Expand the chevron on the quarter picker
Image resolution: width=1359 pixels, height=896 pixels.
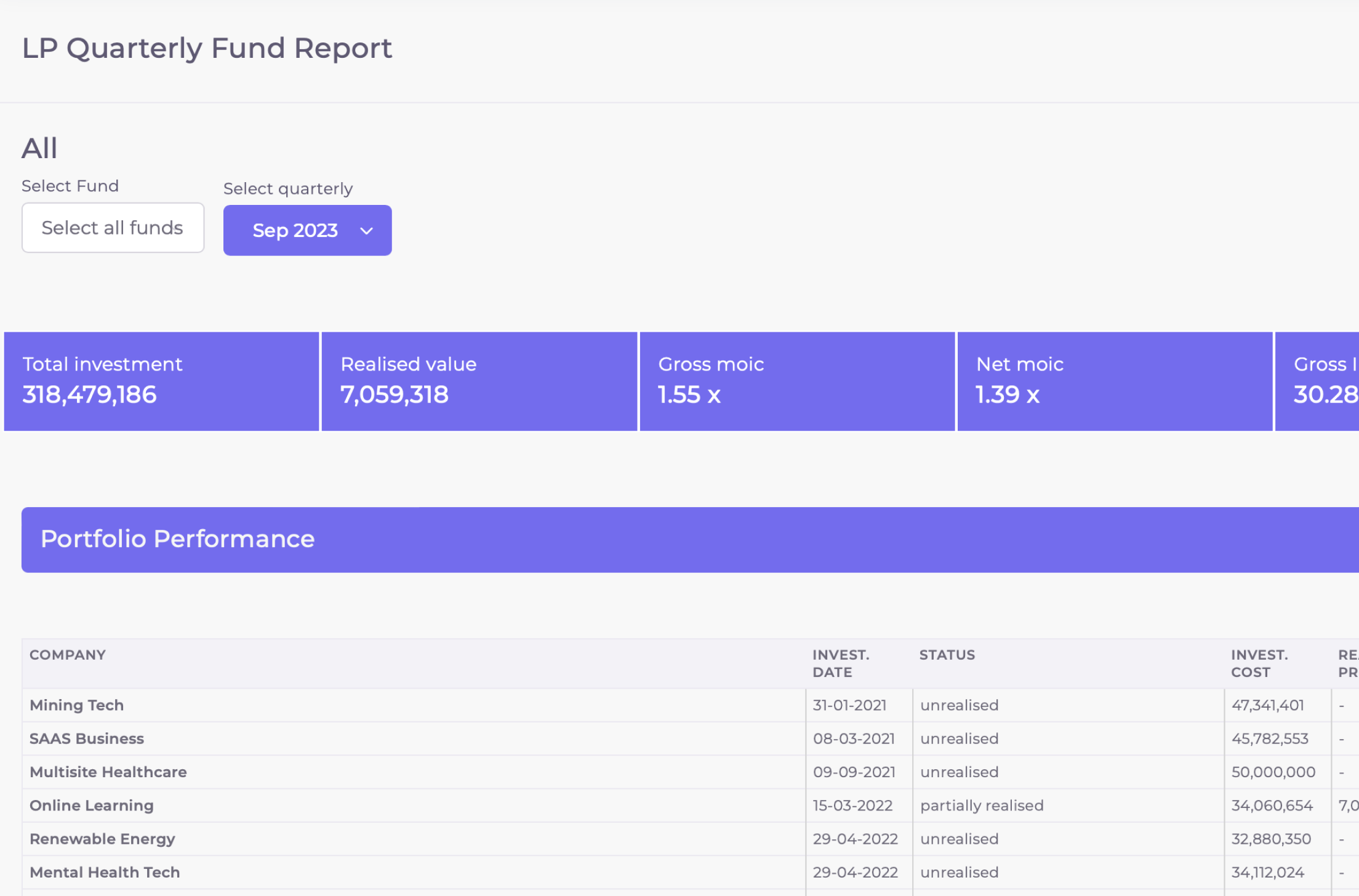[366, 231]
